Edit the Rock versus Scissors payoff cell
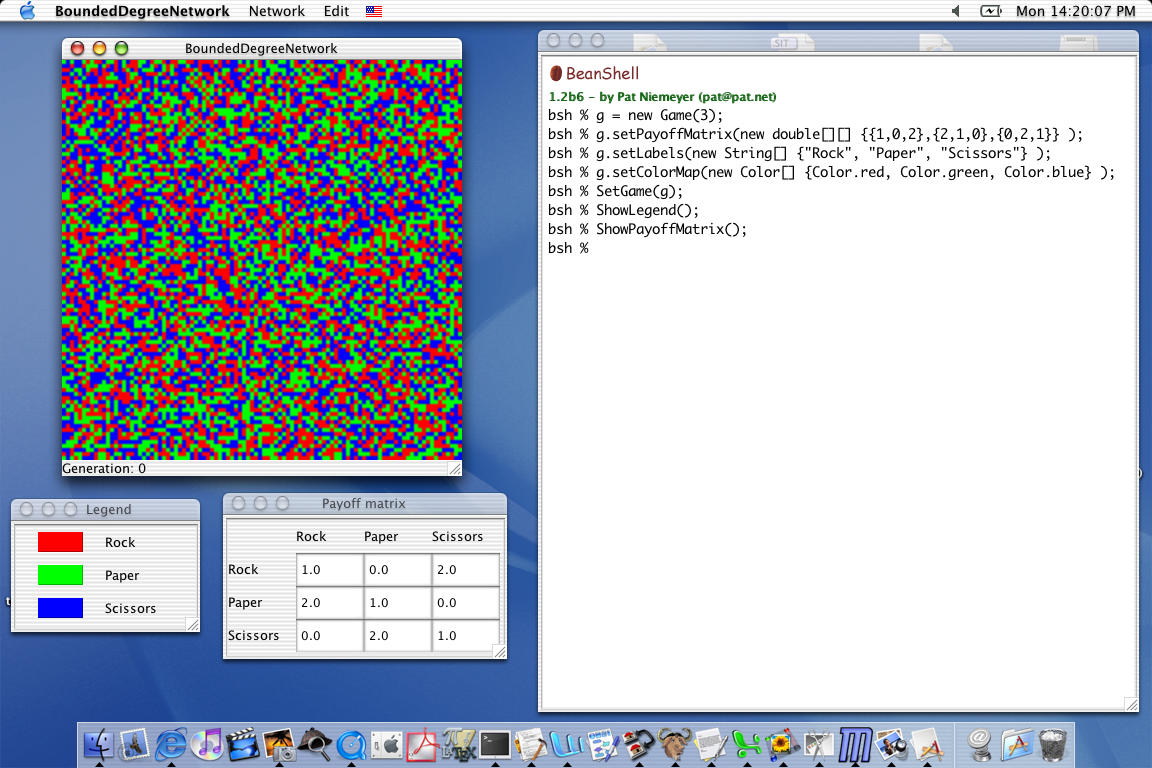 [466, 570]
